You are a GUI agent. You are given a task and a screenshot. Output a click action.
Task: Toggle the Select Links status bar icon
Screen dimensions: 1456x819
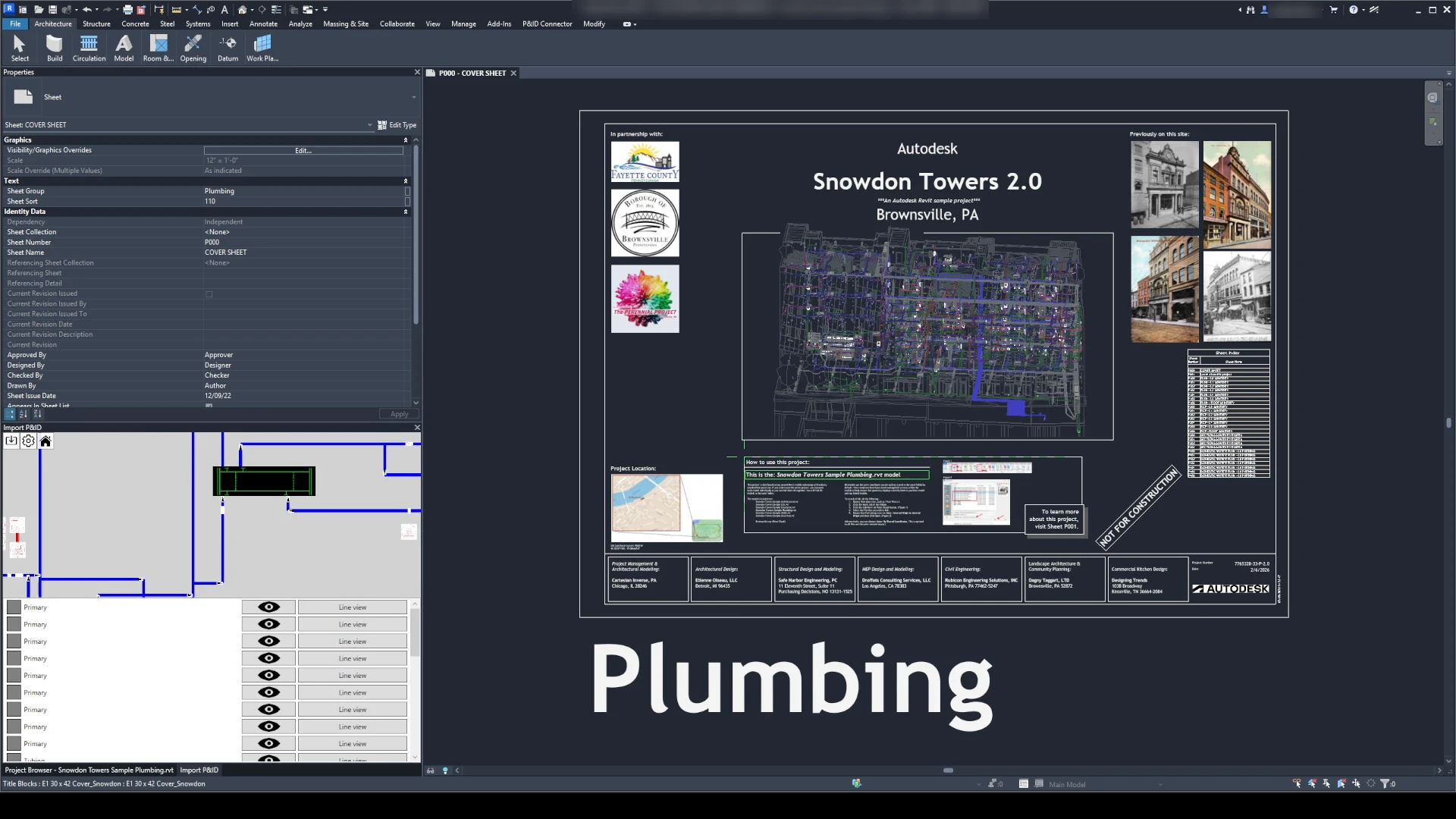coord(1298,783)
